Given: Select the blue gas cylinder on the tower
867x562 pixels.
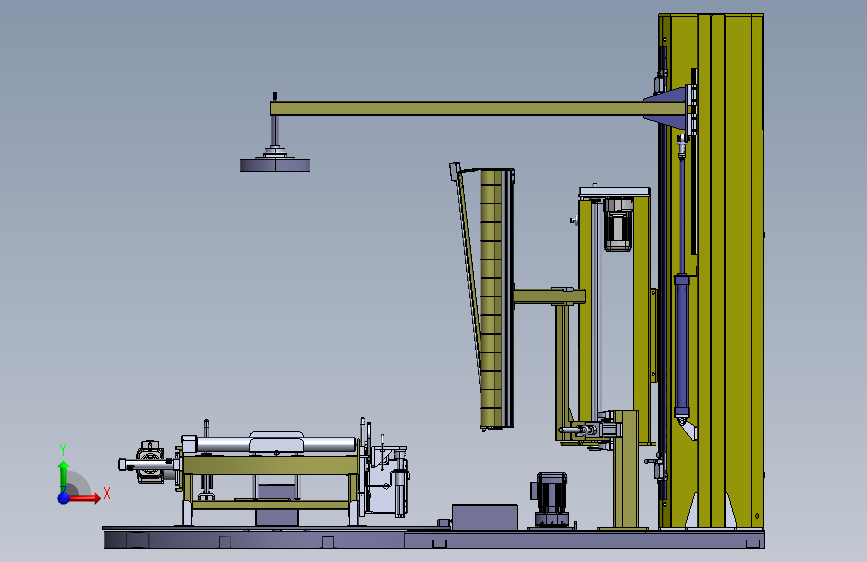Looking at the screenshot, I should point(682,348).
